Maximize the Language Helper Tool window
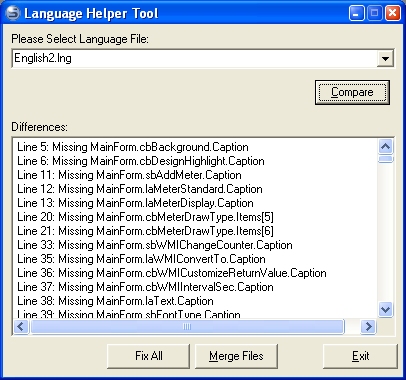406x380 pixels. point(375,14)
